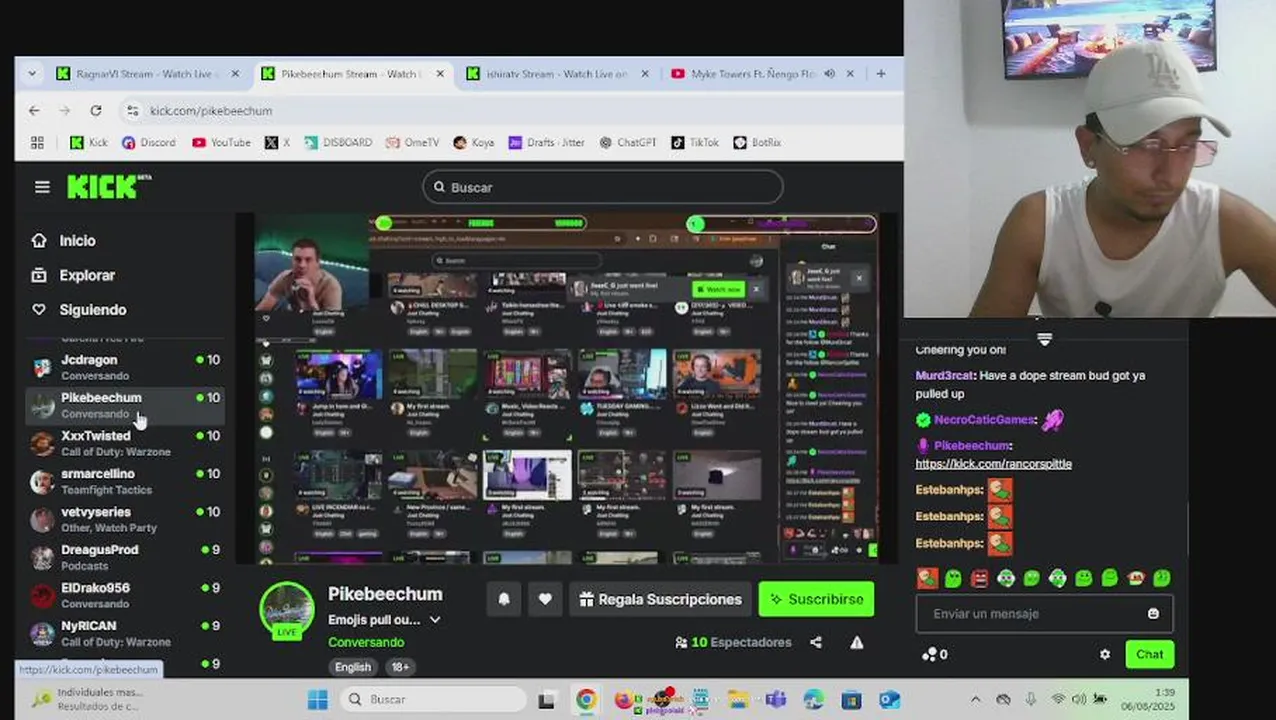
Task: Close the ishiratv Stream tab
Action: tap(645, 74)
